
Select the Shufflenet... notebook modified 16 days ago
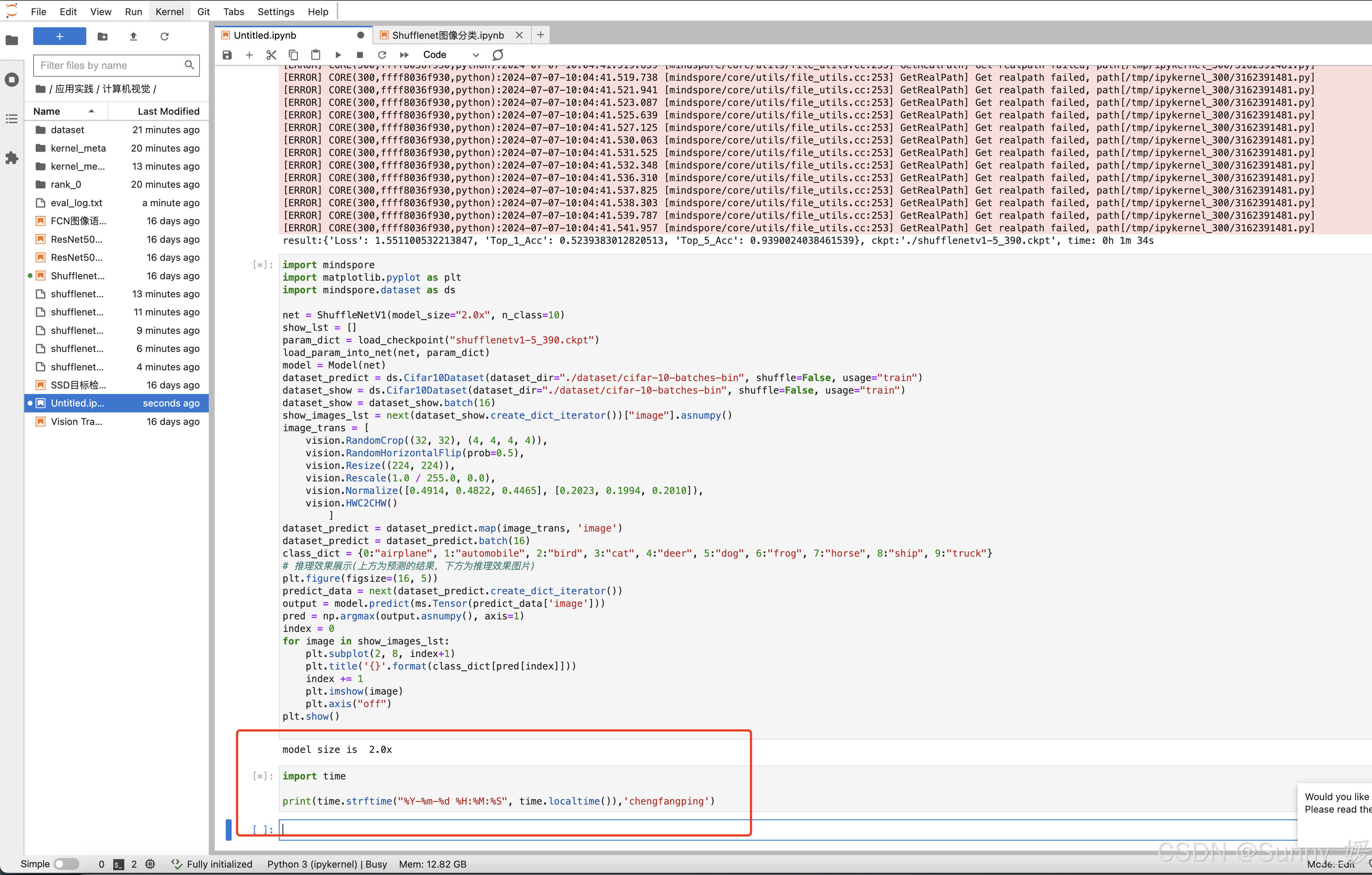[117, 276]
